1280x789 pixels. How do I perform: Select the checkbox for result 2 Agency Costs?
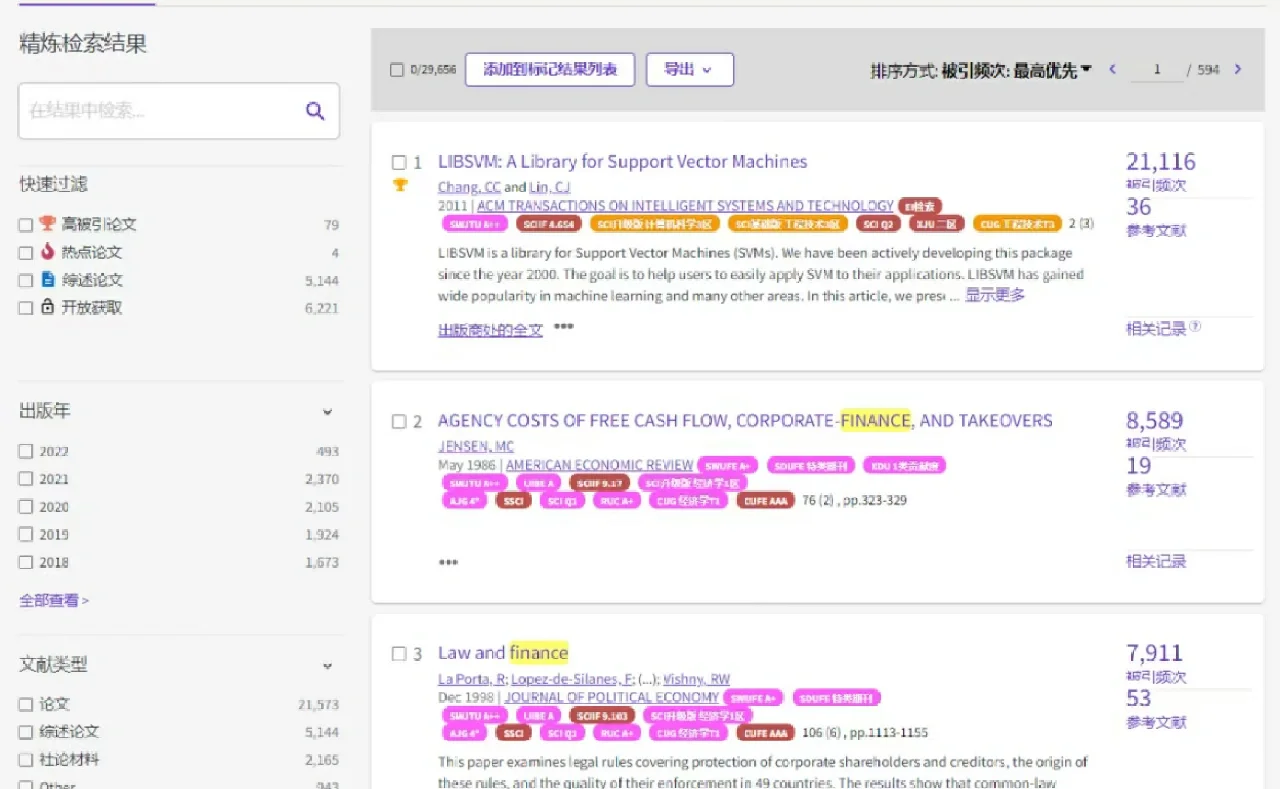pos(399,421)
